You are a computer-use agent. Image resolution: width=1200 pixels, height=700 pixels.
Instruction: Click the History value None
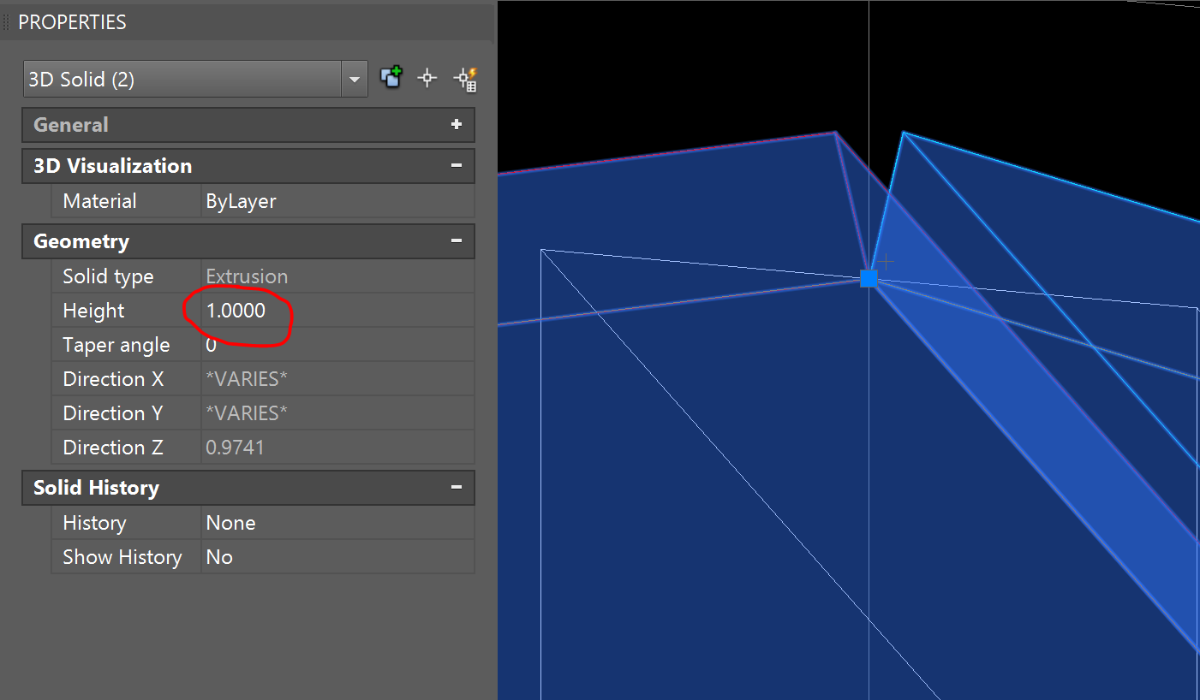[336, 523]
